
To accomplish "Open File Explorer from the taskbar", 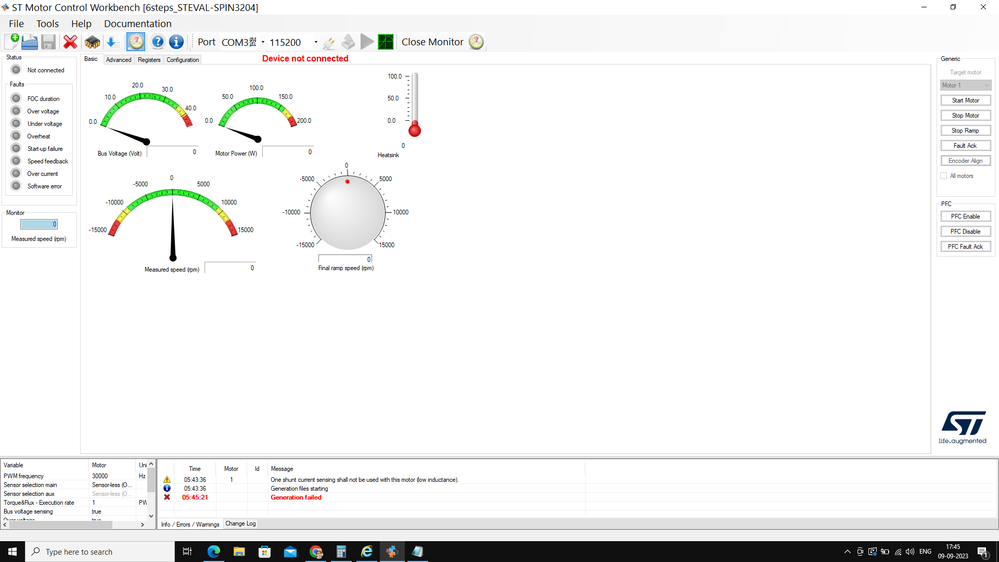I will (239, 552).
